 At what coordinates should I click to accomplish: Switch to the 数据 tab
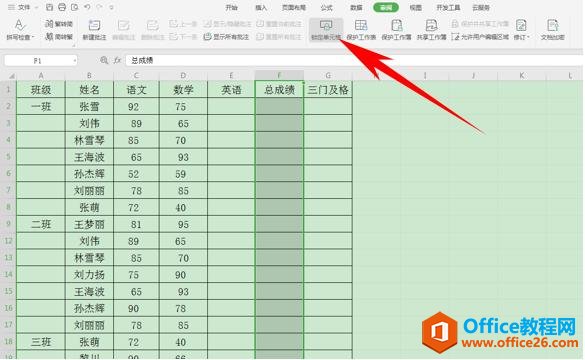pos(356,7)
